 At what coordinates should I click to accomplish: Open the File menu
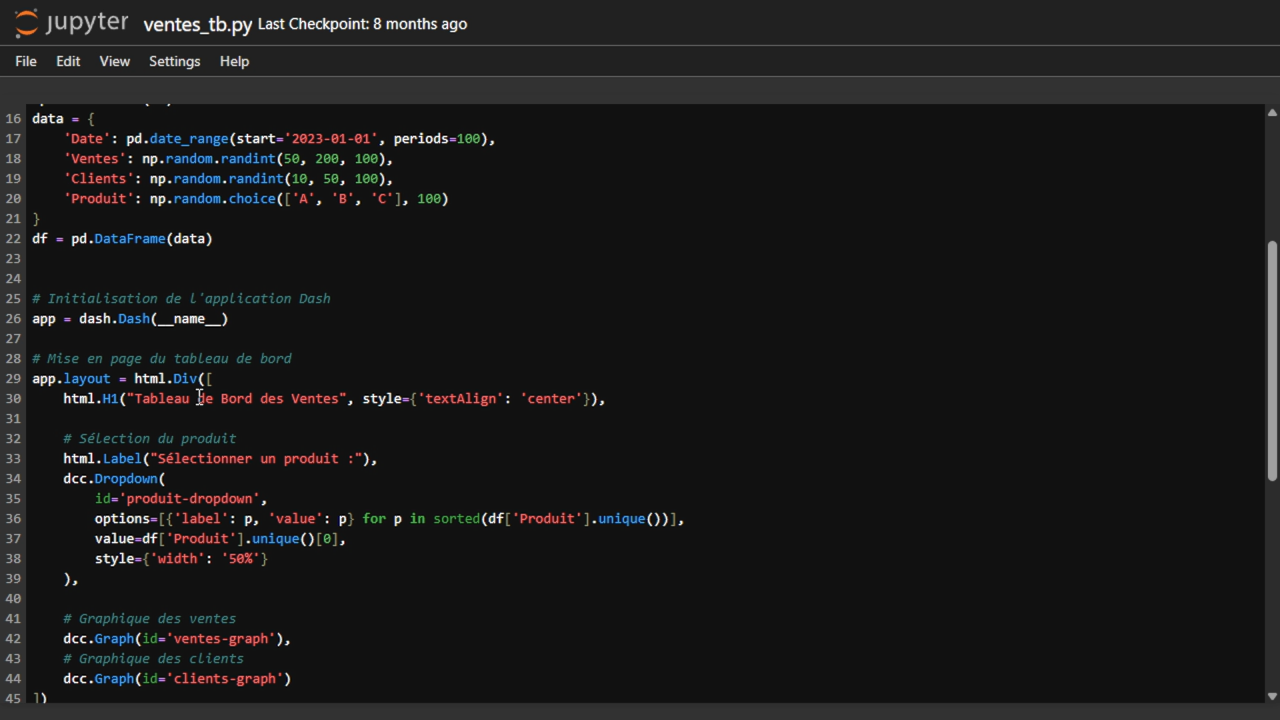click(x=26, y=61)
